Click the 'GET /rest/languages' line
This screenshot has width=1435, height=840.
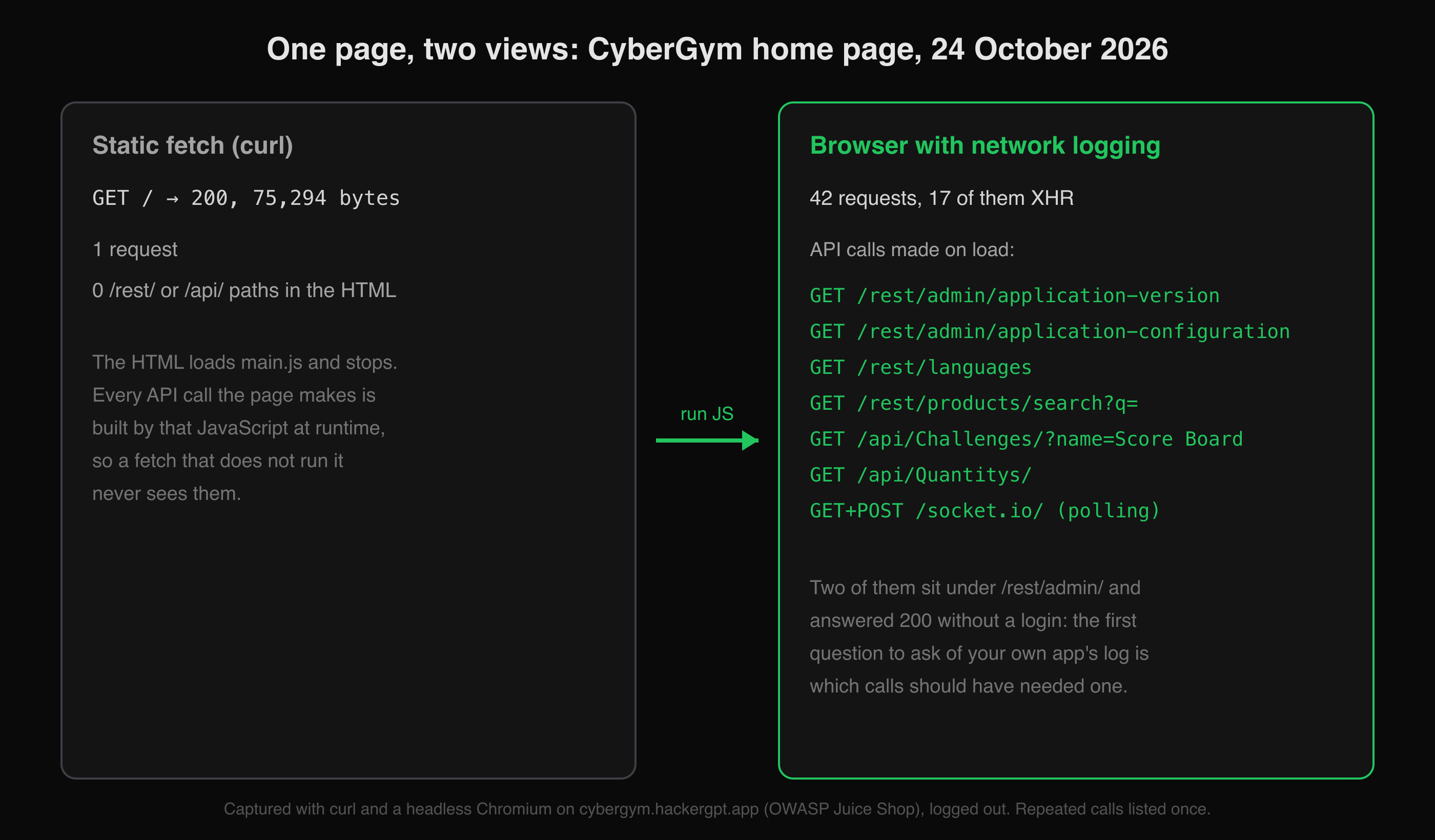click(x=920, y=368)
